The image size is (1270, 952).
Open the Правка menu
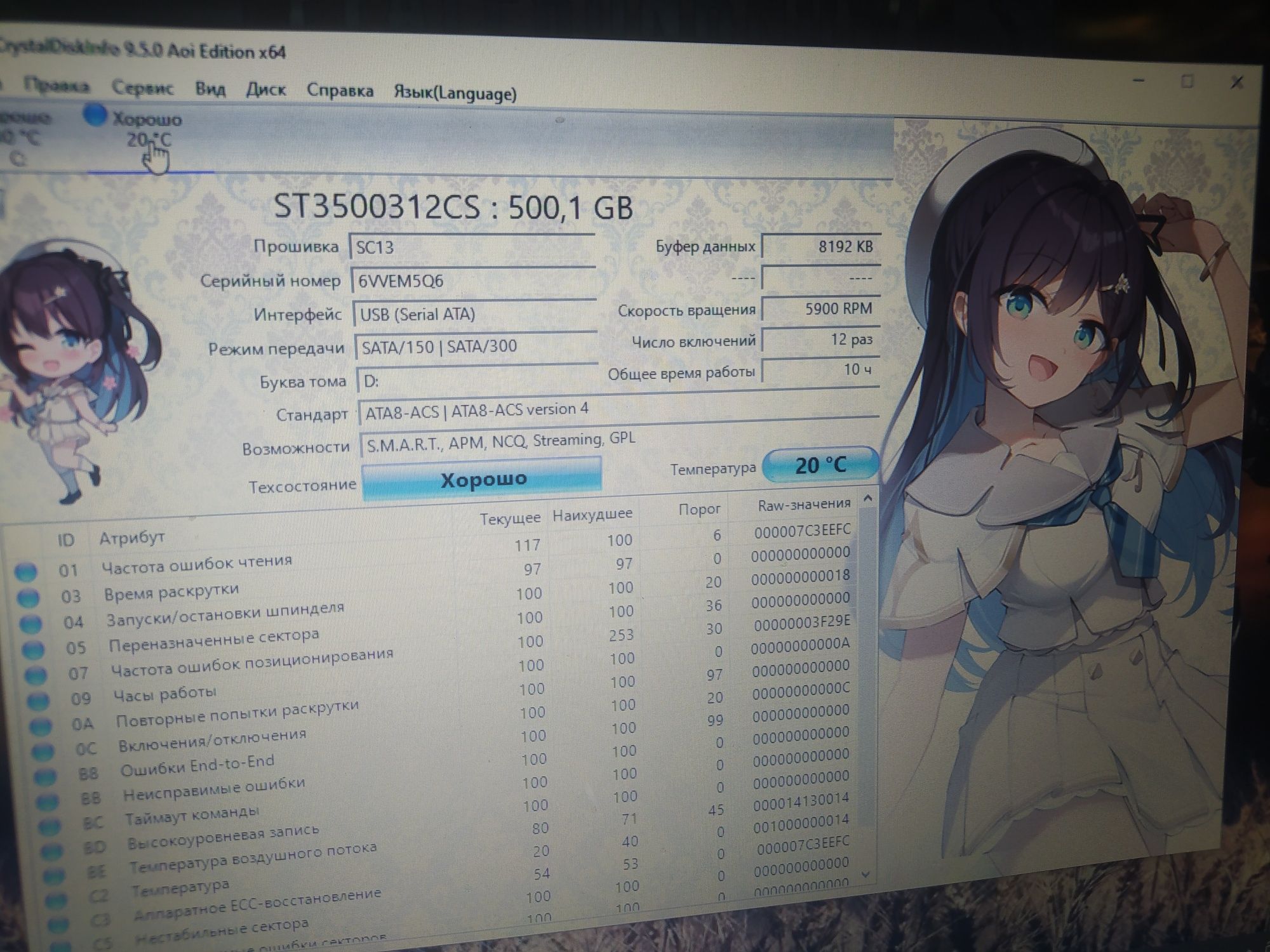click(x=57, y=86)
